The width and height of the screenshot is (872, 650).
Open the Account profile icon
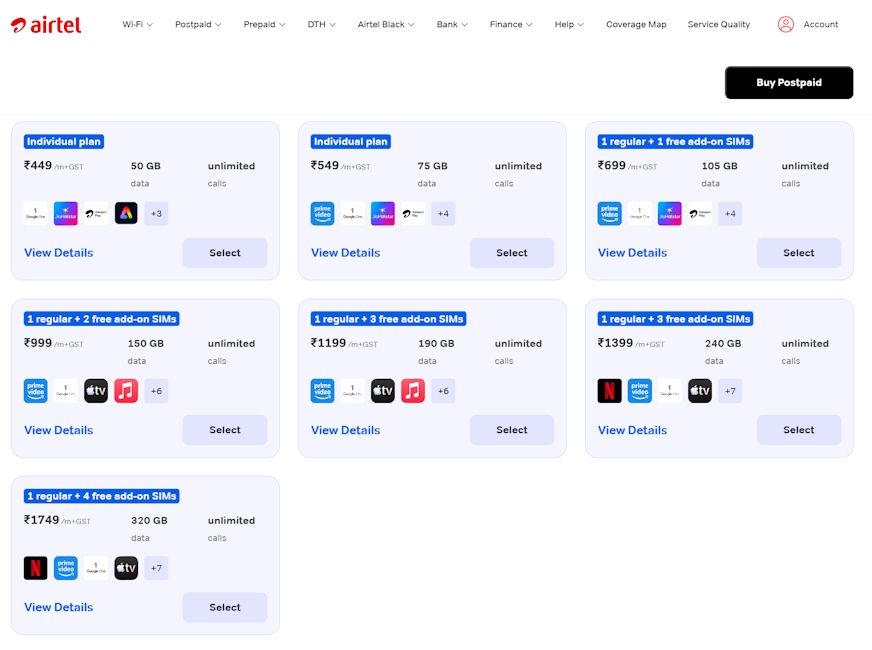point(786,24)
